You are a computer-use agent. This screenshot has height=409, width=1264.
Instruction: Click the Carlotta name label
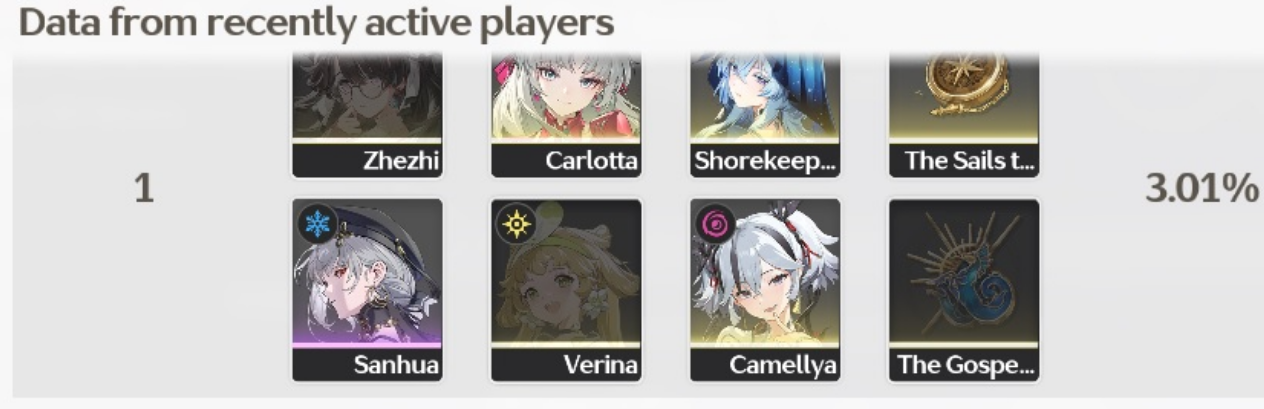point(591,160)
